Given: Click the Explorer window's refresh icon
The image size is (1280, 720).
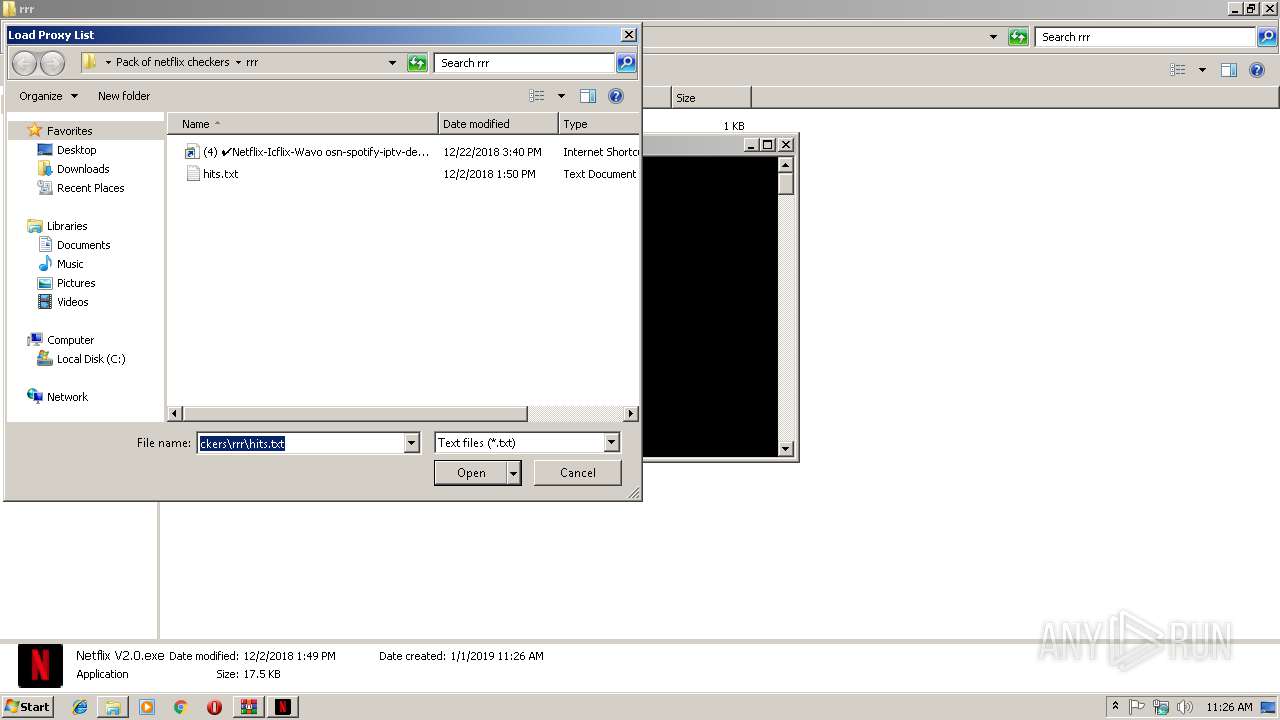Looking at the screenshot, I should coord(1018,37).
